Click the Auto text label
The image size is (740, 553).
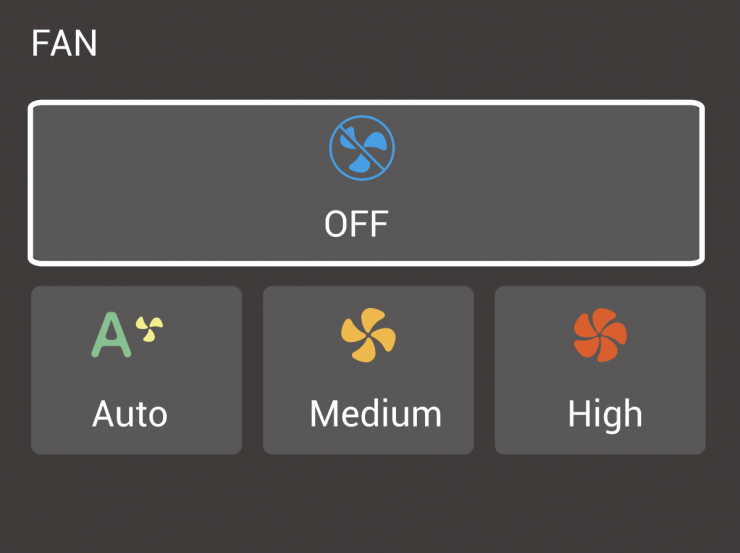point(130,414)
